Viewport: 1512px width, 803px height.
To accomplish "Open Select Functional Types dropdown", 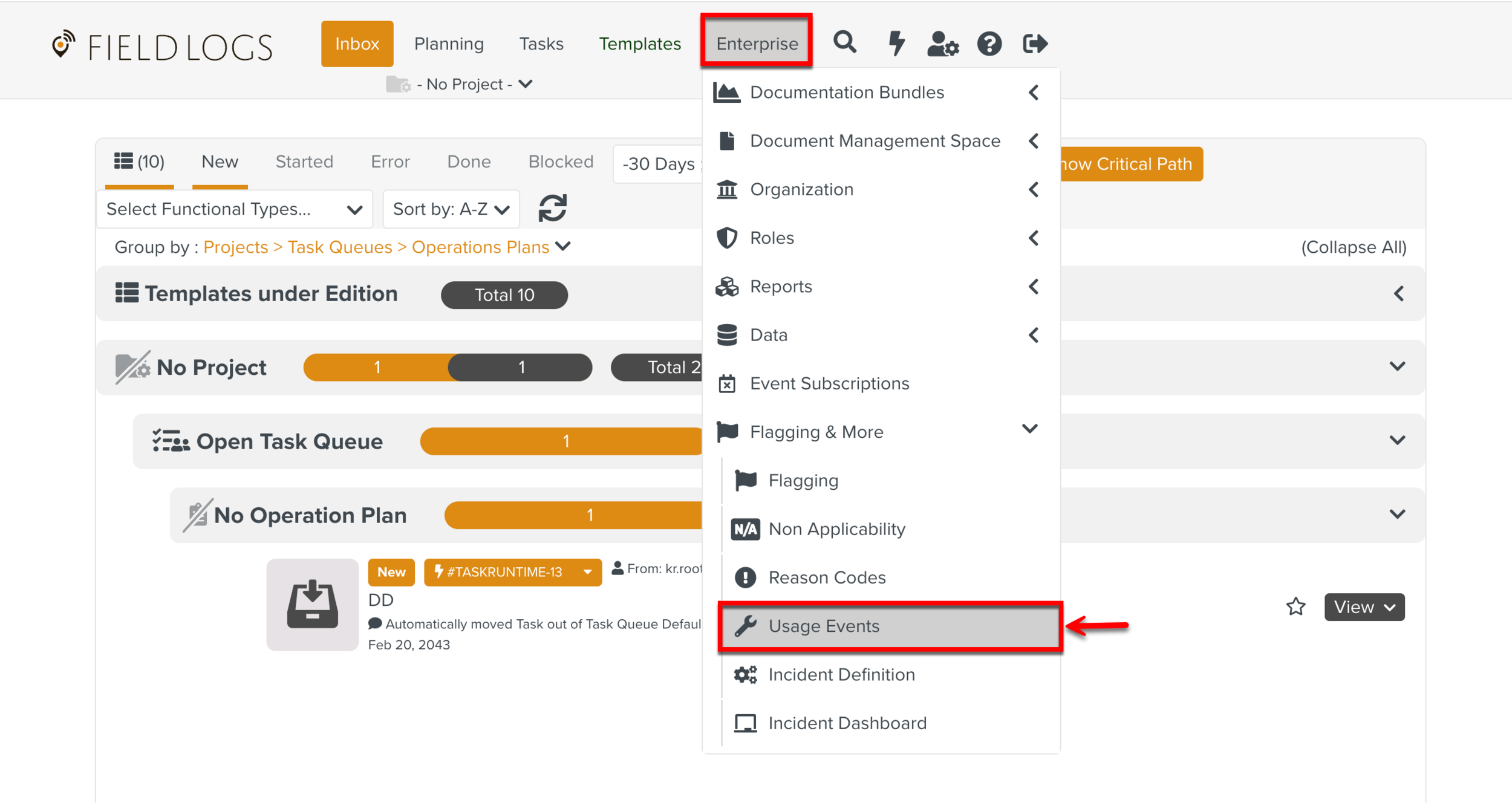I will tap(234, 209).
